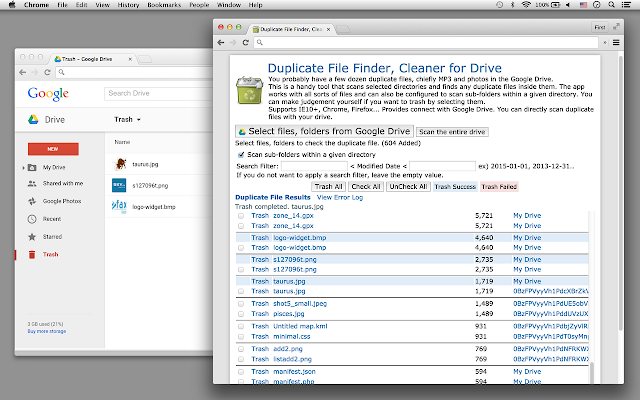Check the unhighlighted s127096t.png row checkbox

(241, 270)
